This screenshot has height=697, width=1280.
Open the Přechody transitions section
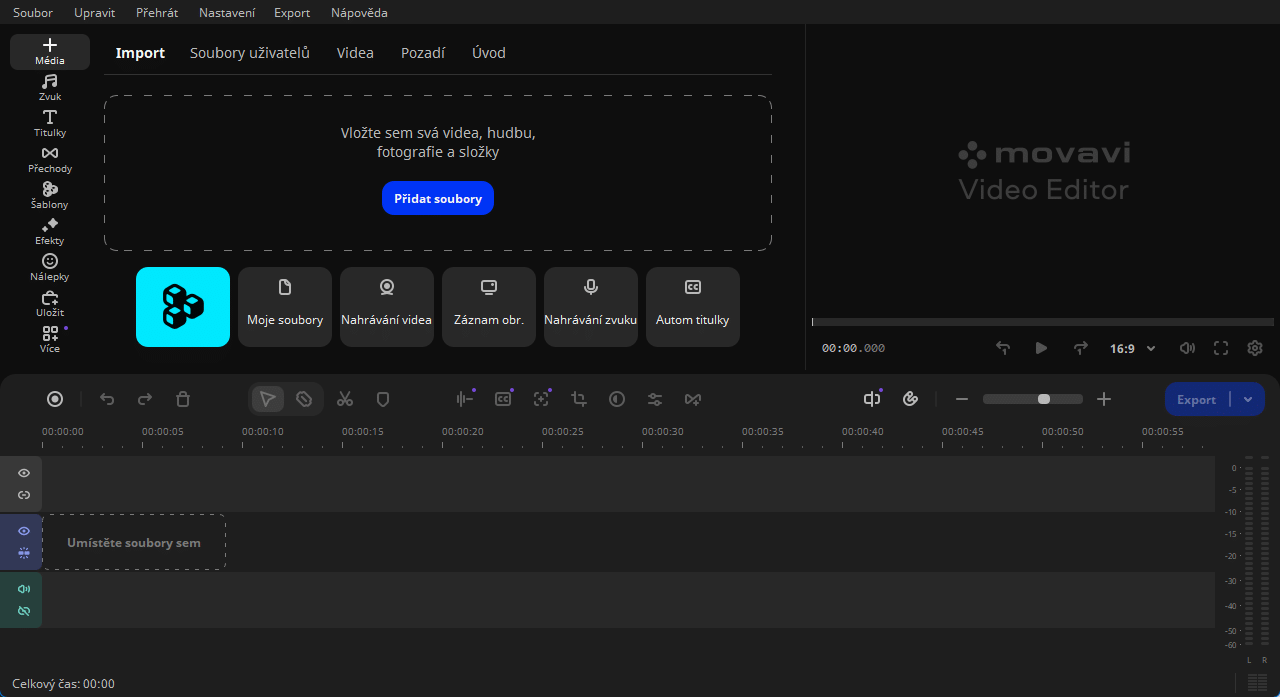point(50,160)
